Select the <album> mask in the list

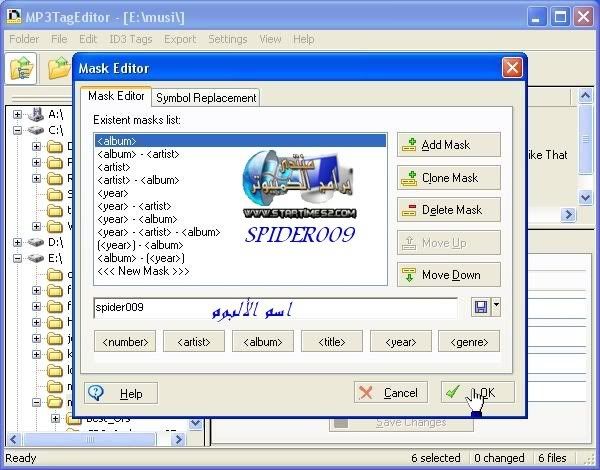[x=240, y=141]
